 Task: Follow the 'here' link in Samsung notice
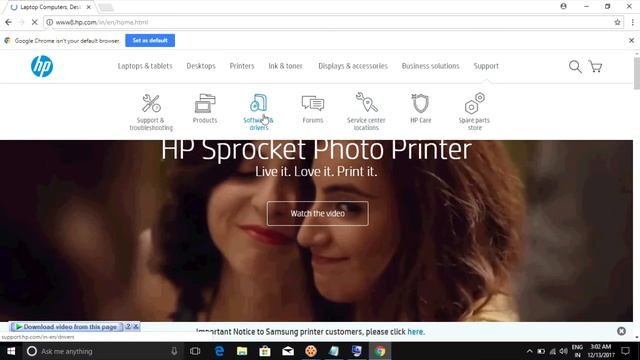(x=415, y=332)
